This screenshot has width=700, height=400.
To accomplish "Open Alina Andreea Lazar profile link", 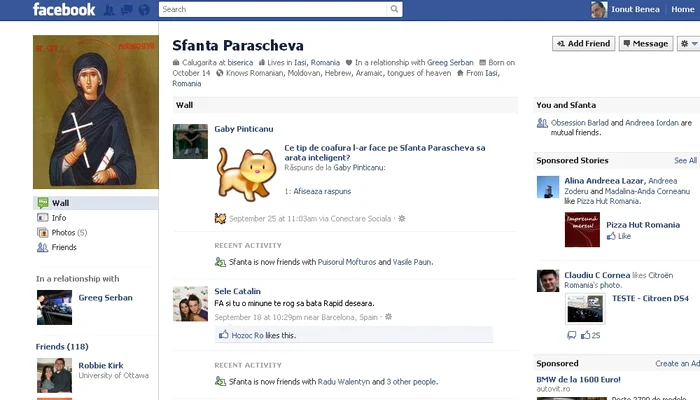I will tap(604, 181).
